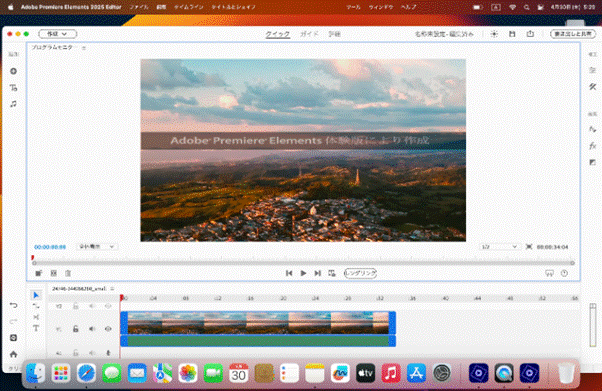Click the render icon next to step forward

coord(332,273)
